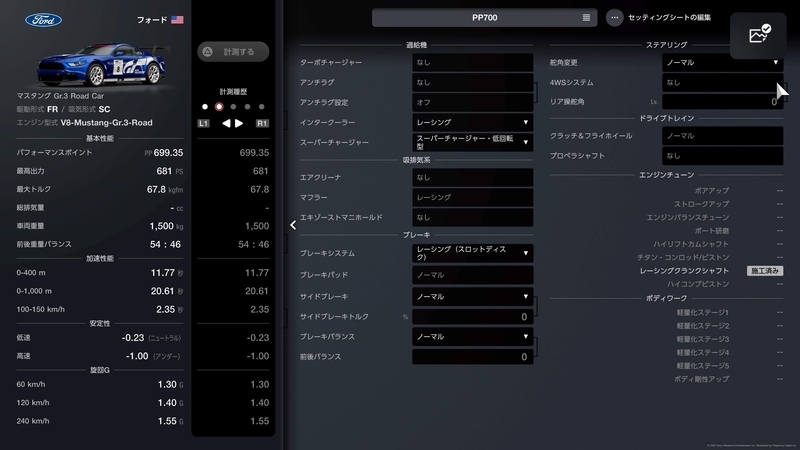The image size is (800, 450).
Task: Open the PP700 settings sheet list
Action: click(x=484, y=18)
